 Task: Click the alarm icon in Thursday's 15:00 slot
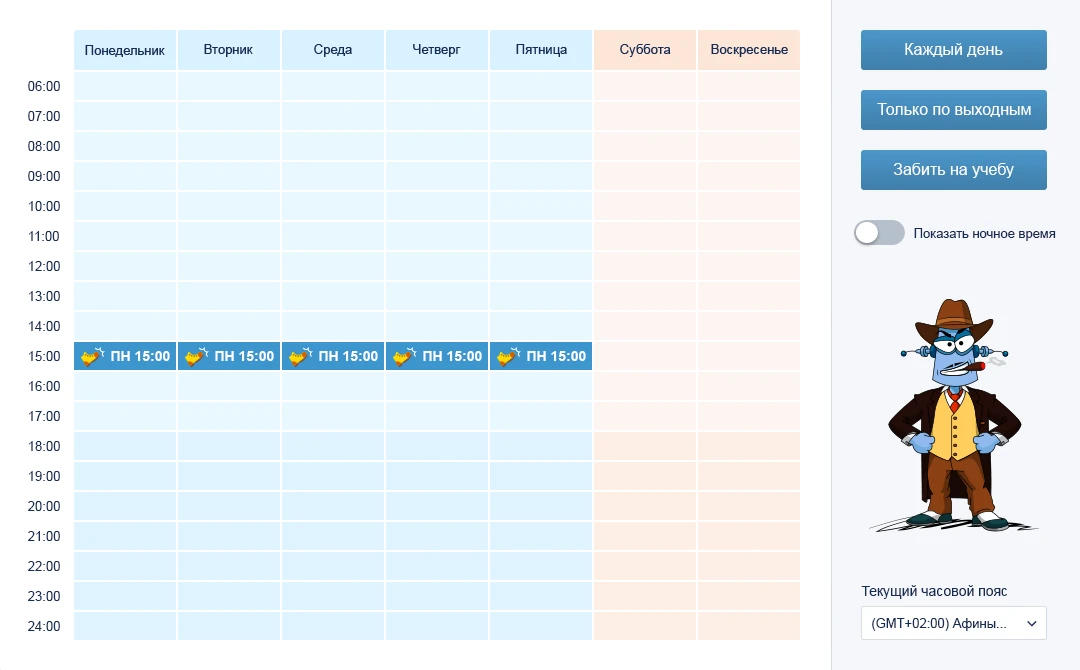coord(404,356)
